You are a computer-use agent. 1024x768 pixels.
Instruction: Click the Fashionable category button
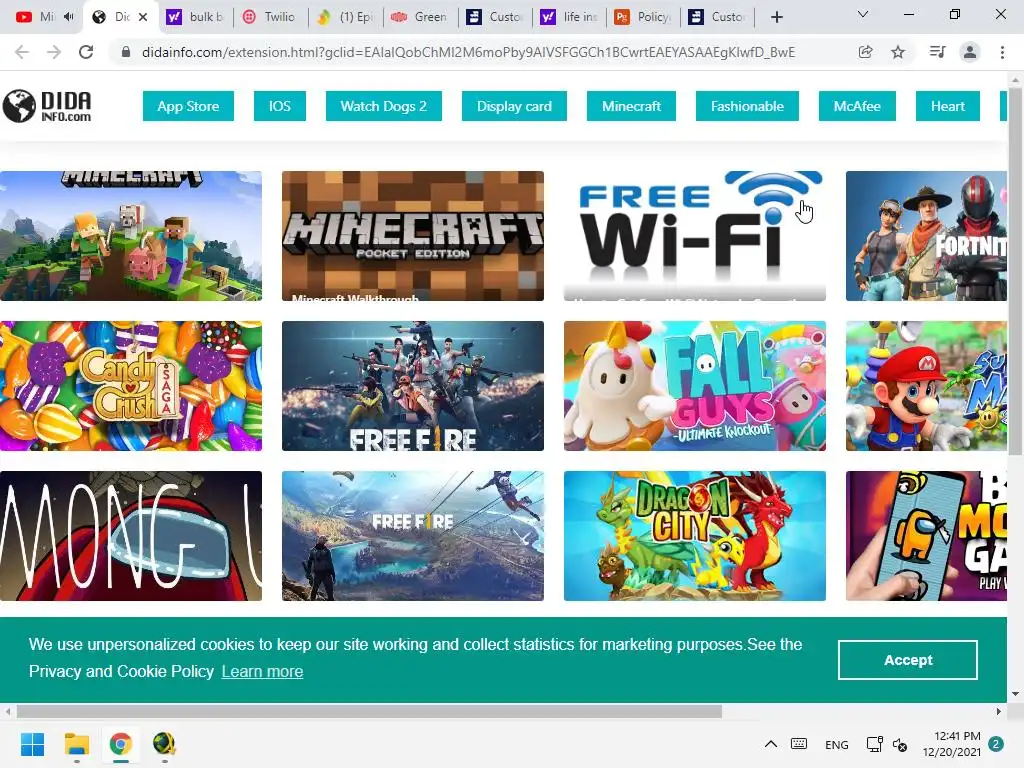747,106
